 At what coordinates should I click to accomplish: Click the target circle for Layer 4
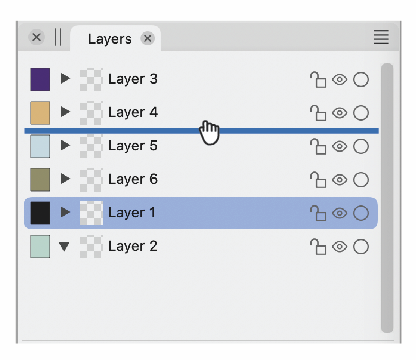(x=361, y=113)
